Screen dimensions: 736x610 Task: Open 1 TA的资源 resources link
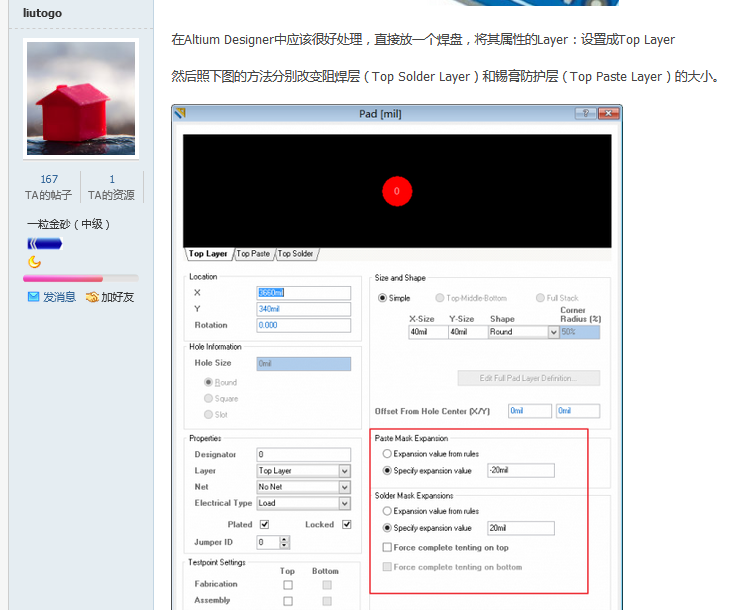click(112, 187)
